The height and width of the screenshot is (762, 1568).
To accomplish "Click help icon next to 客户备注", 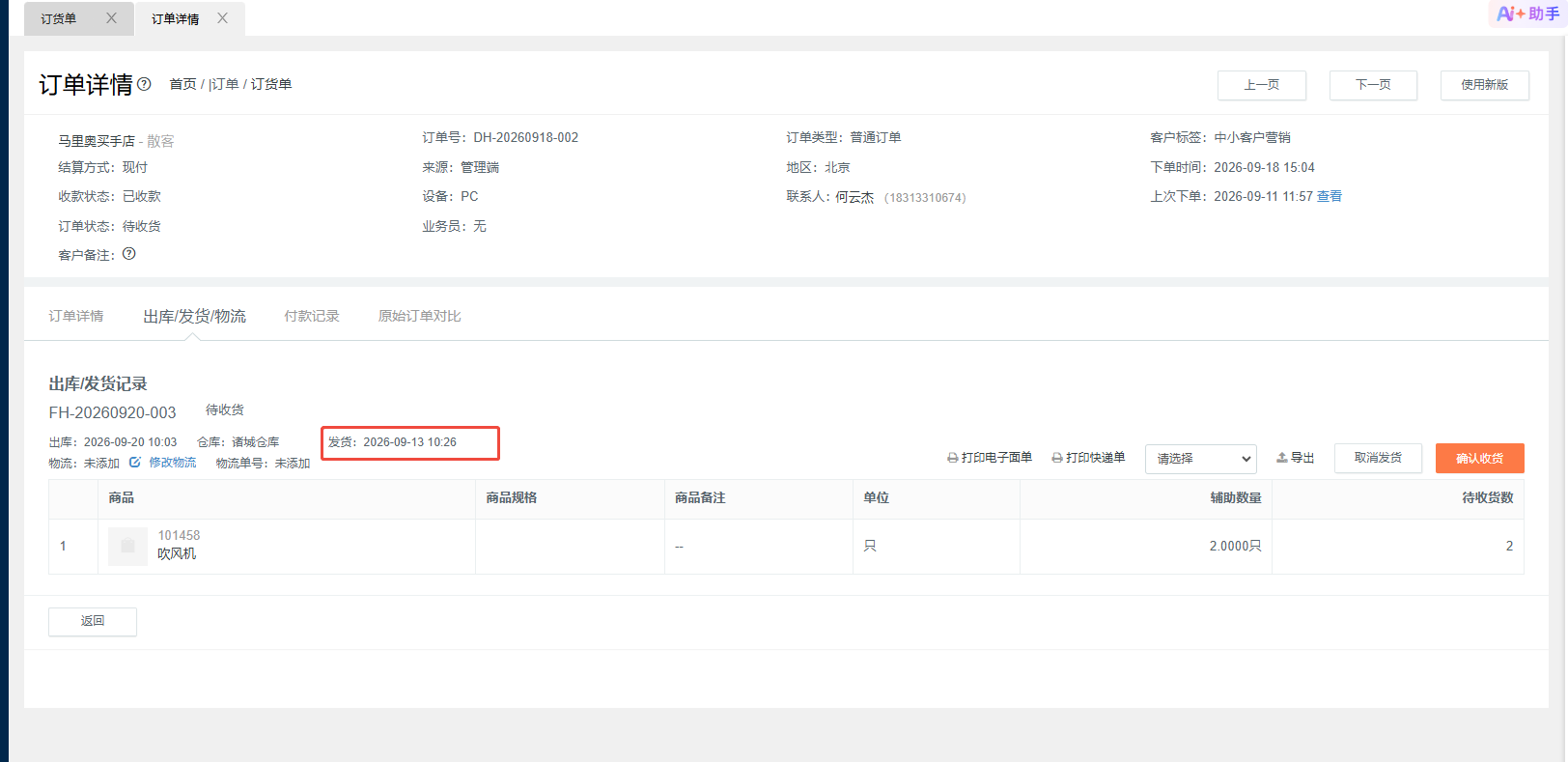I will coord(129,254).
